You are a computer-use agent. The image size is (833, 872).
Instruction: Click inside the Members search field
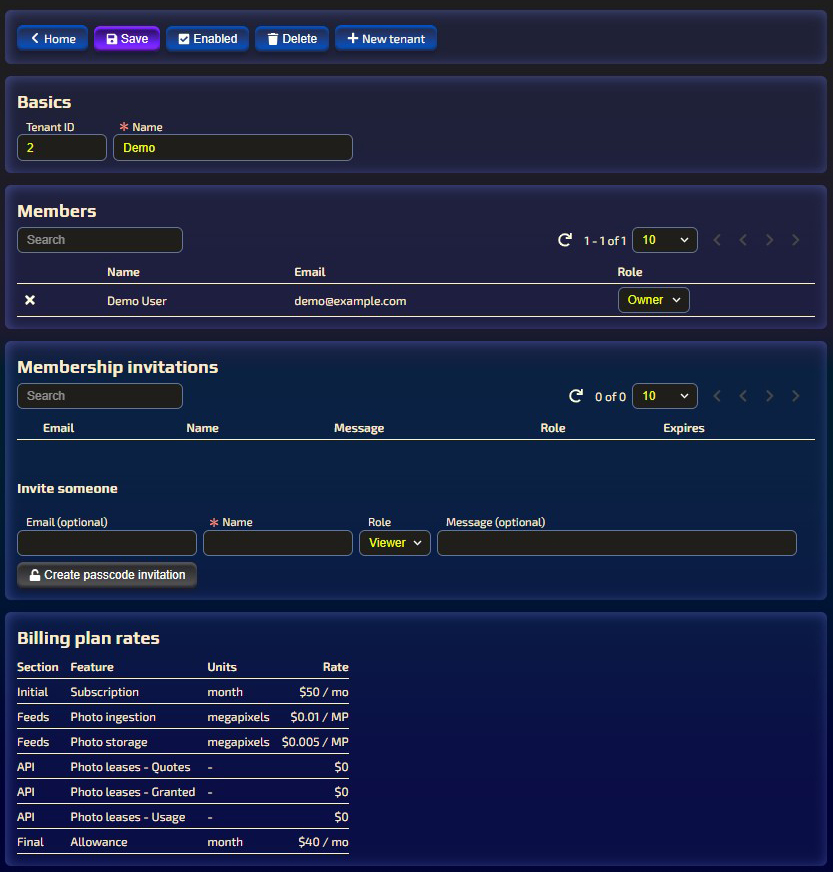point(99,240)
